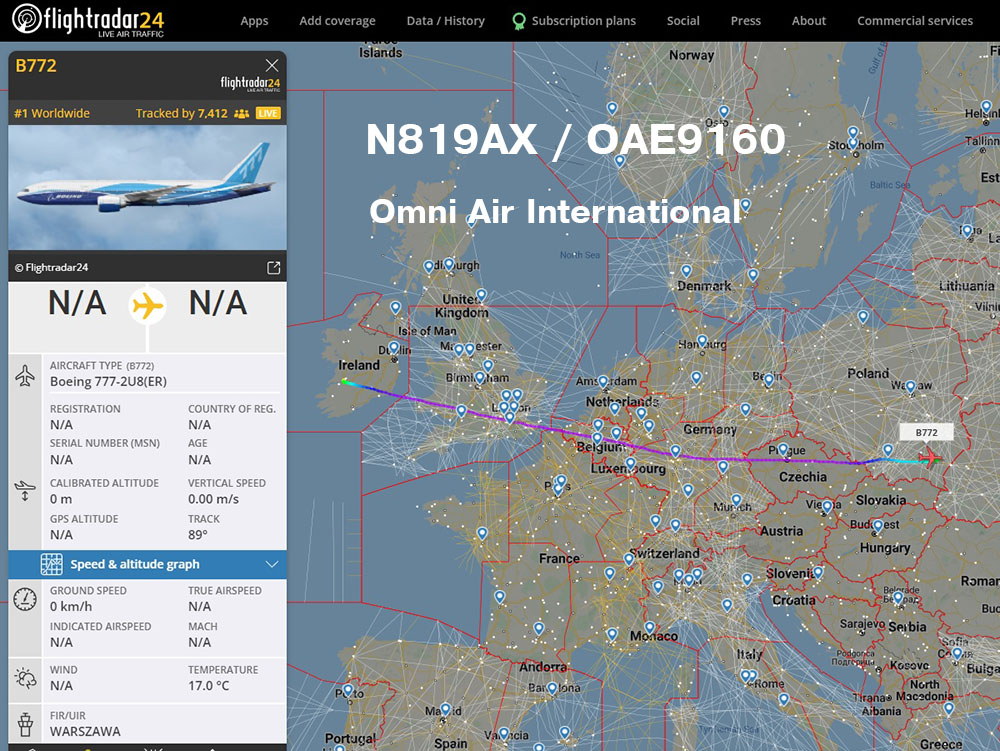Open photo in new window icon
The height and width of the screenshot is (751, 1000).
(274, 268)
